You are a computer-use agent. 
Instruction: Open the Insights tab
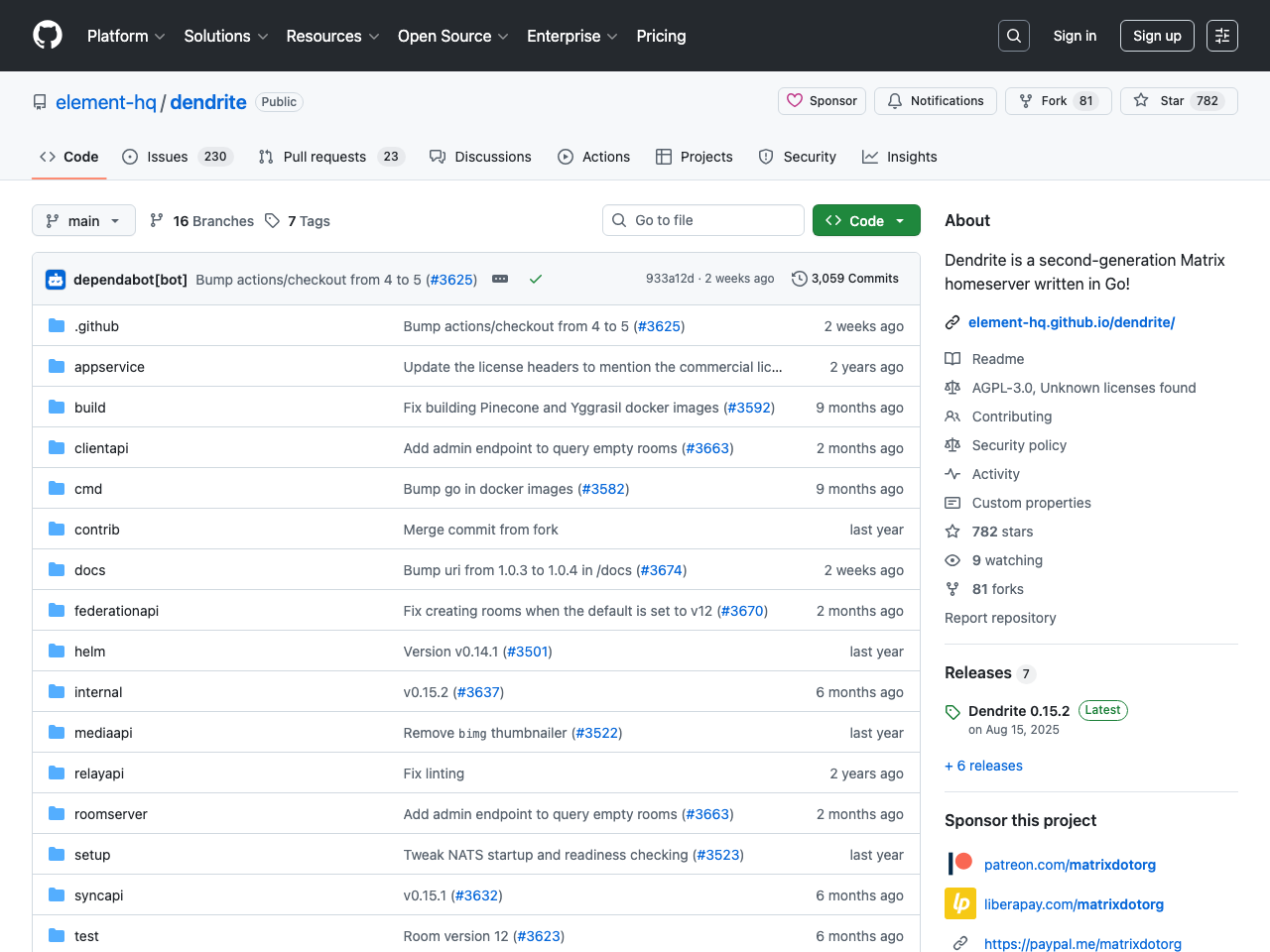(900, 157)
